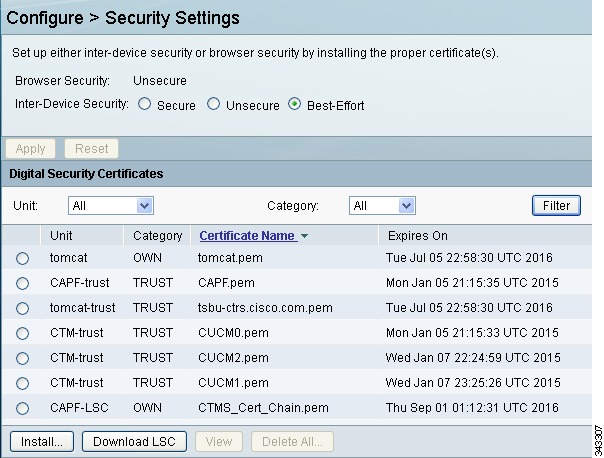Expand the Category filter dropdown

coord(382,205)
